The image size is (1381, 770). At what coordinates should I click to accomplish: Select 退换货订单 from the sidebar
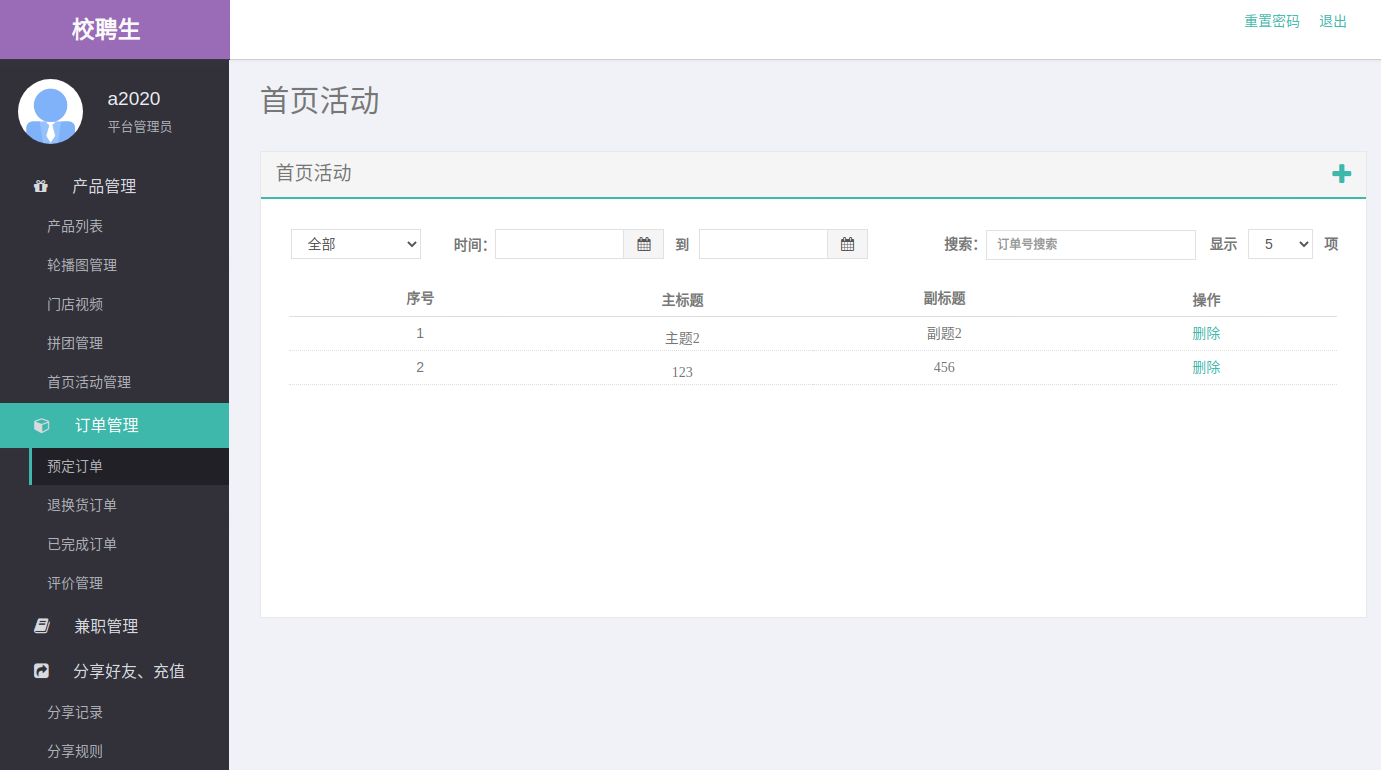(x=82, y=505)
